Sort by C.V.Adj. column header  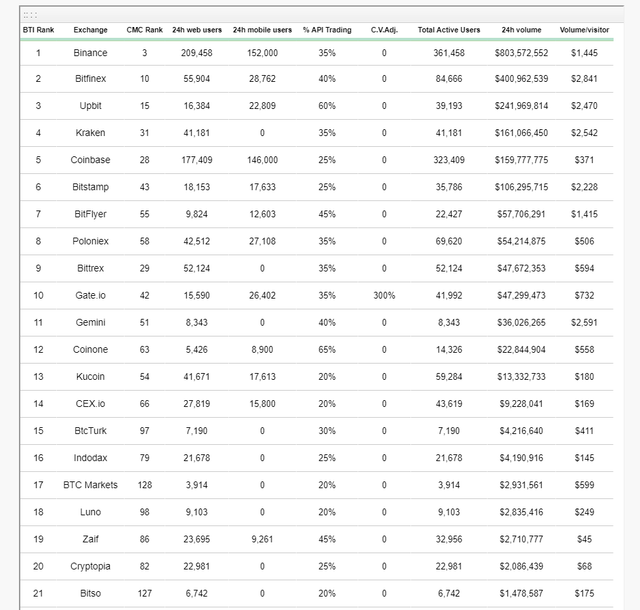(x=384, y=30)
